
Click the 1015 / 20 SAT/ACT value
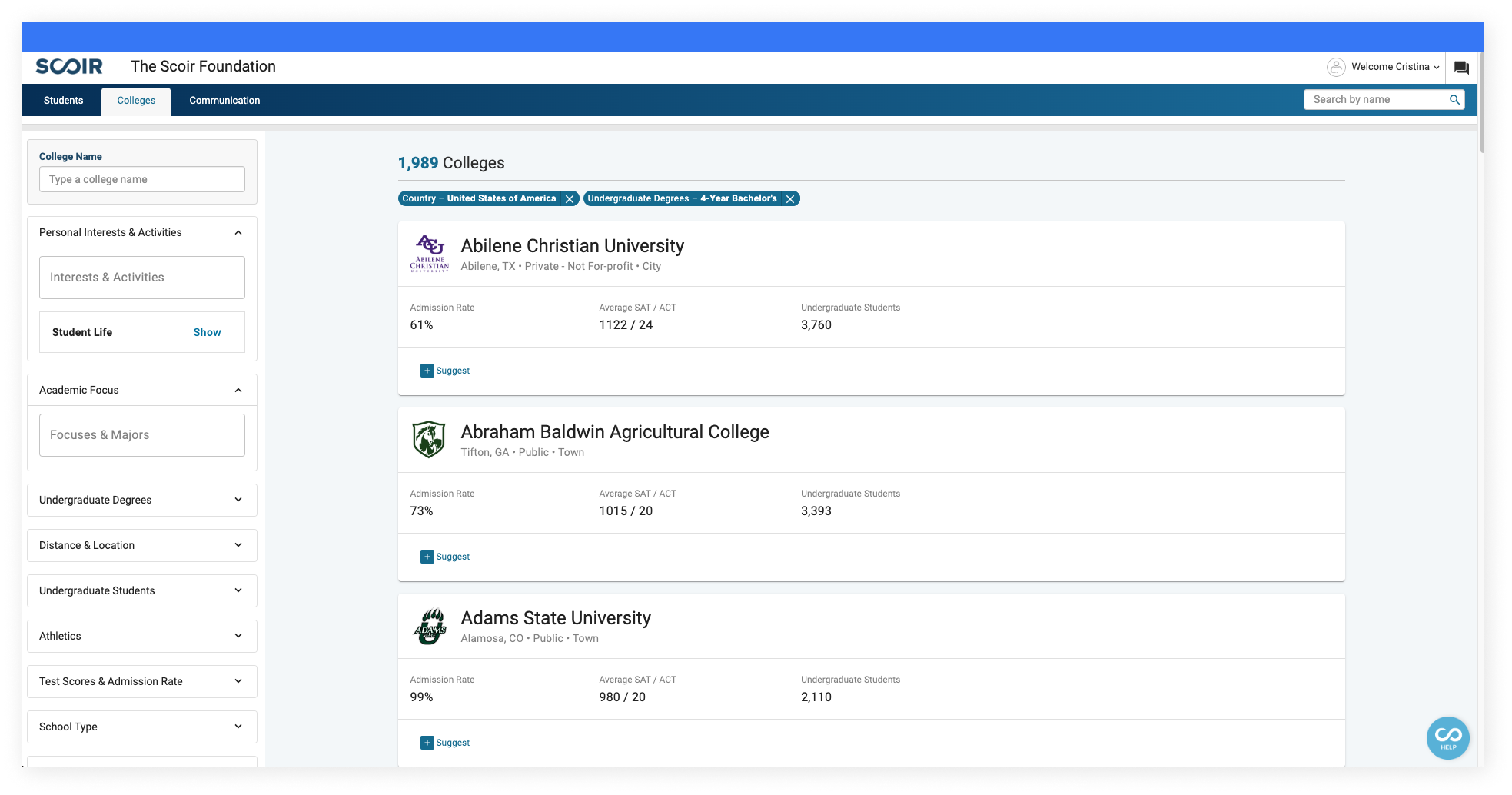pyautogui.click(x=626, y=511)
